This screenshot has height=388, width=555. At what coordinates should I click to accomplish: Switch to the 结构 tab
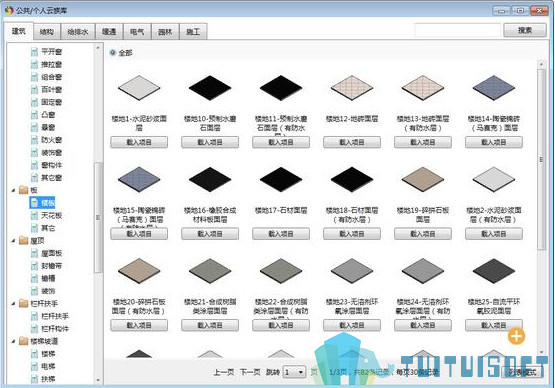[47, 32]
